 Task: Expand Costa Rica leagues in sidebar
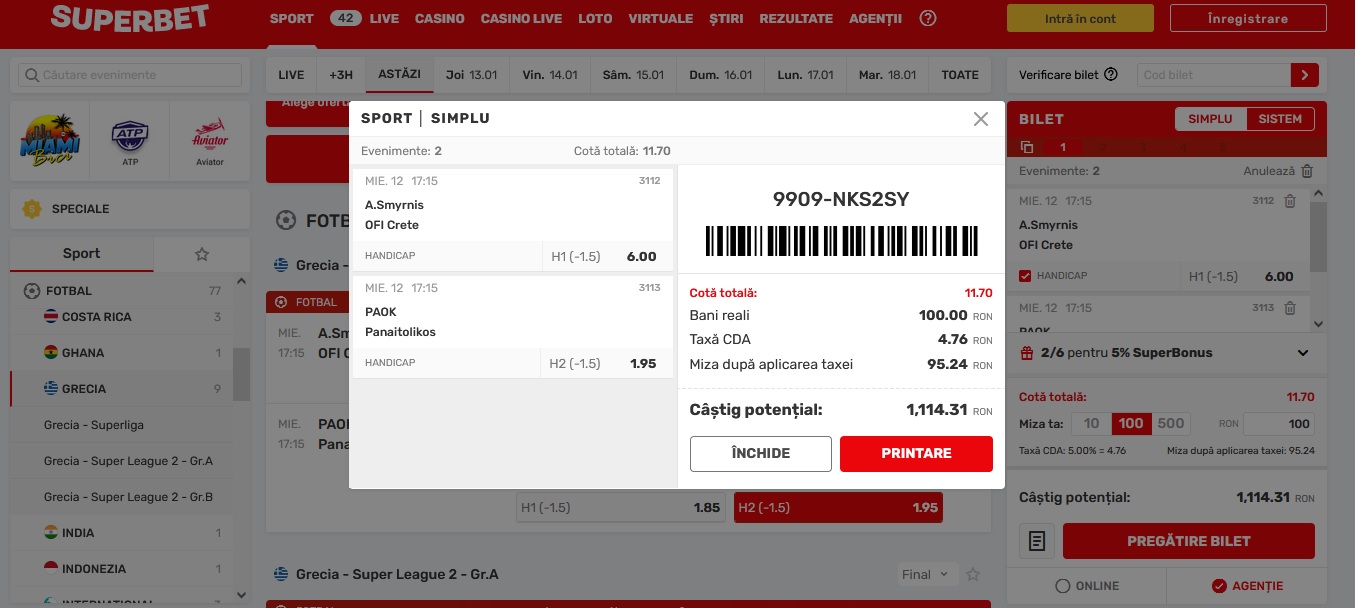pos(122,317)
